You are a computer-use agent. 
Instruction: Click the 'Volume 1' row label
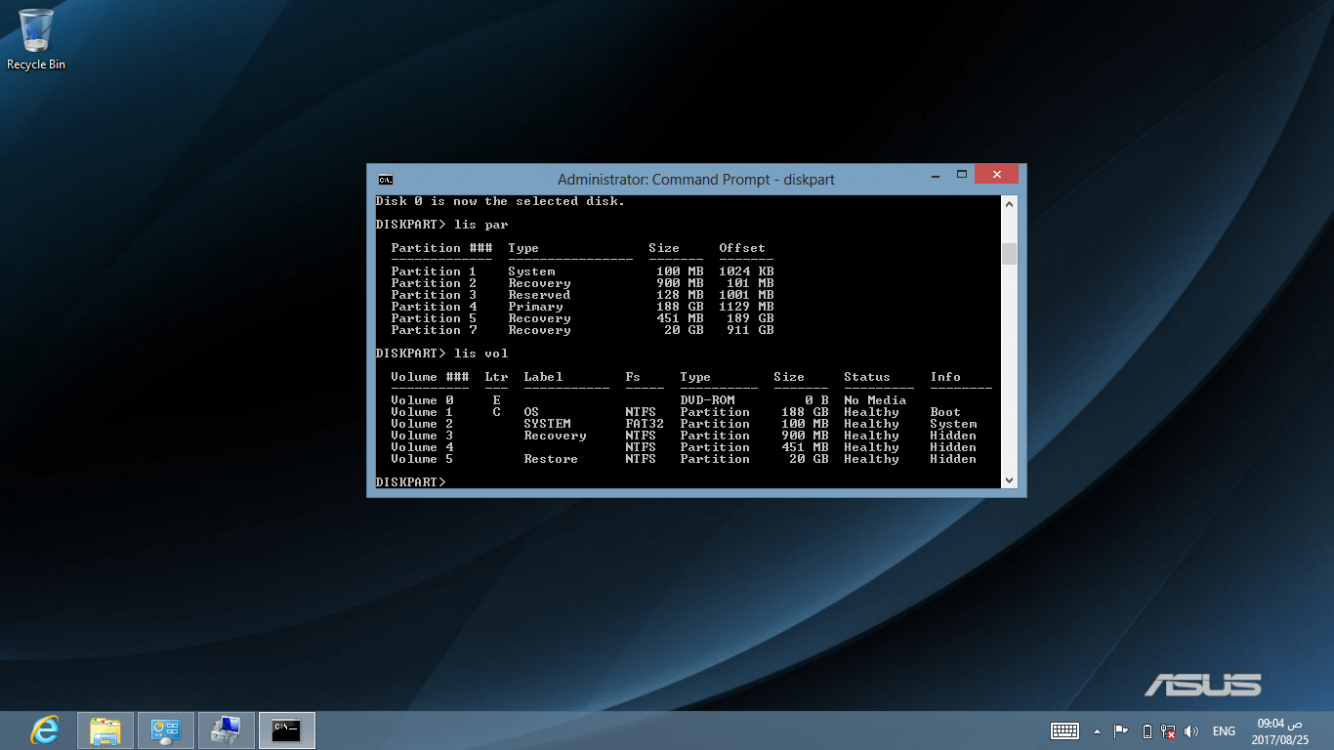coord(422,412)
